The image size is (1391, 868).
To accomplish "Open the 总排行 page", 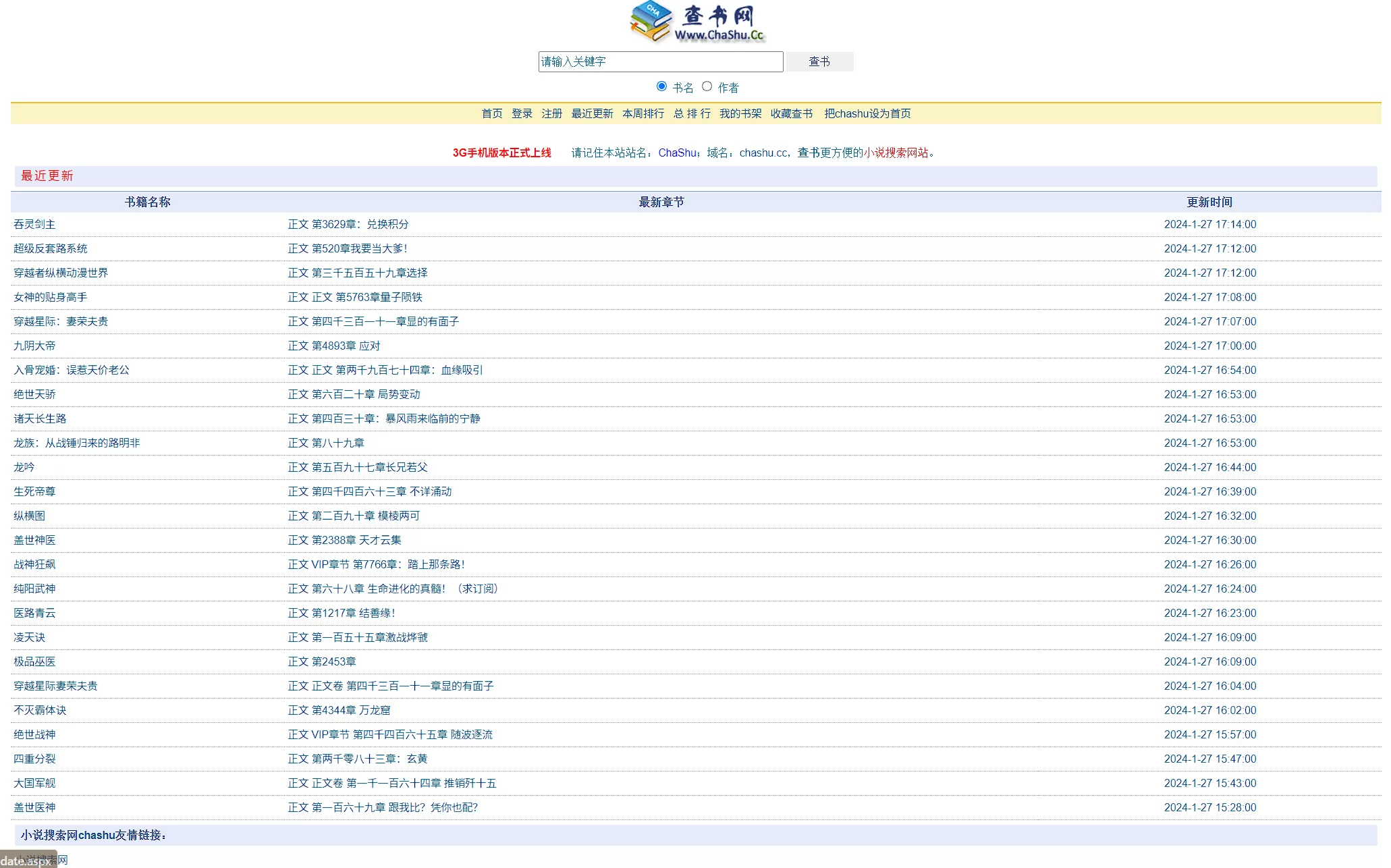I will tap(690, 113).
